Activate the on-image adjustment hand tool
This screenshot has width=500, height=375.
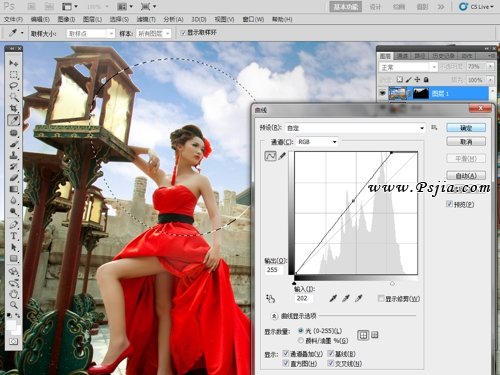(x=270, y=298)
